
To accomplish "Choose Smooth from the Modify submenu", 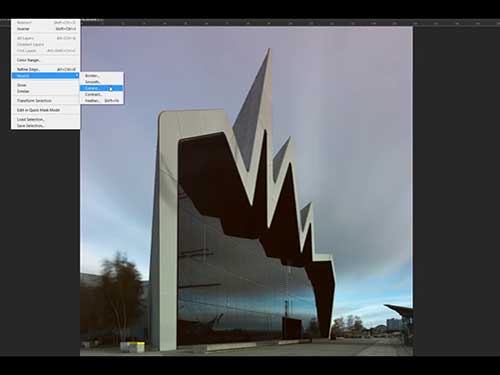I will (102, 82).
